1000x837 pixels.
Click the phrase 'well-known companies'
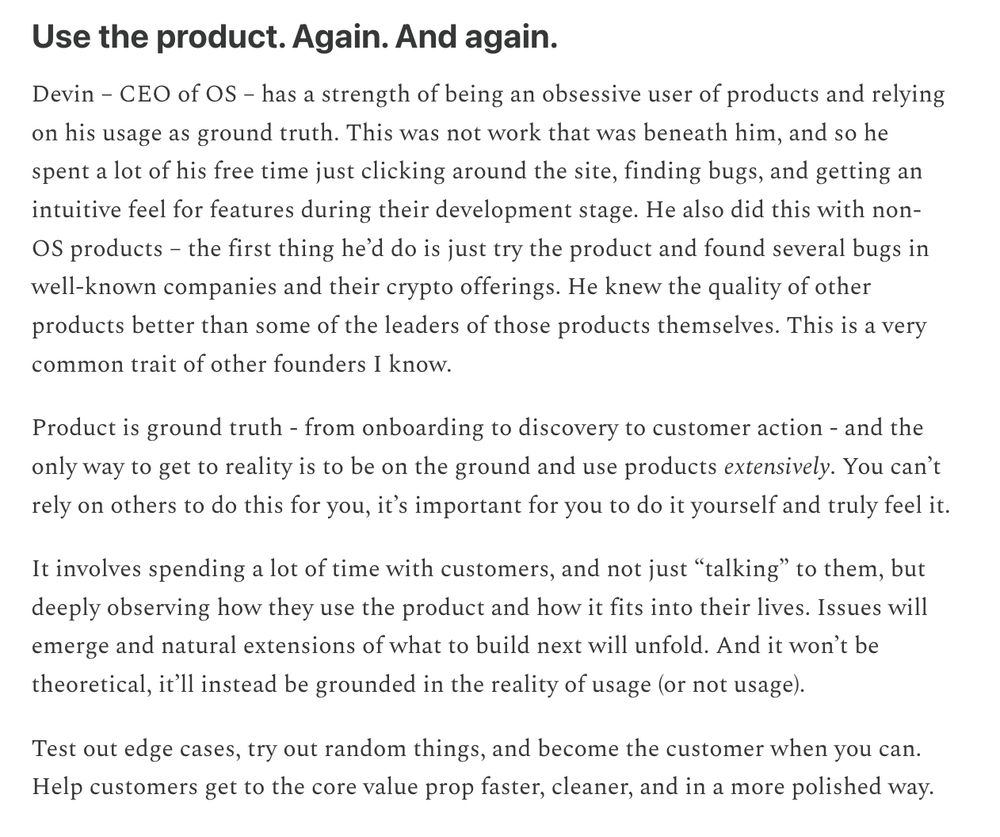tap(154, 287)
